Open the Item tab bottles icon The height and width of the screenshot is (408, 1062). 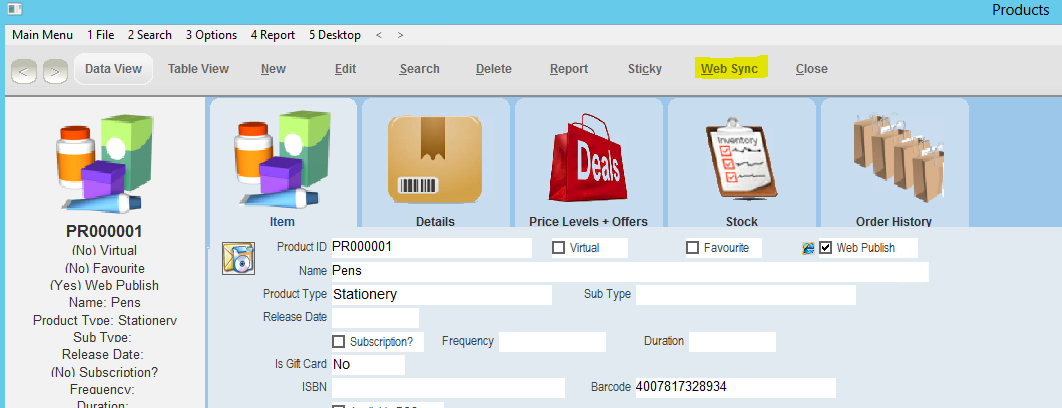(282, 160)
